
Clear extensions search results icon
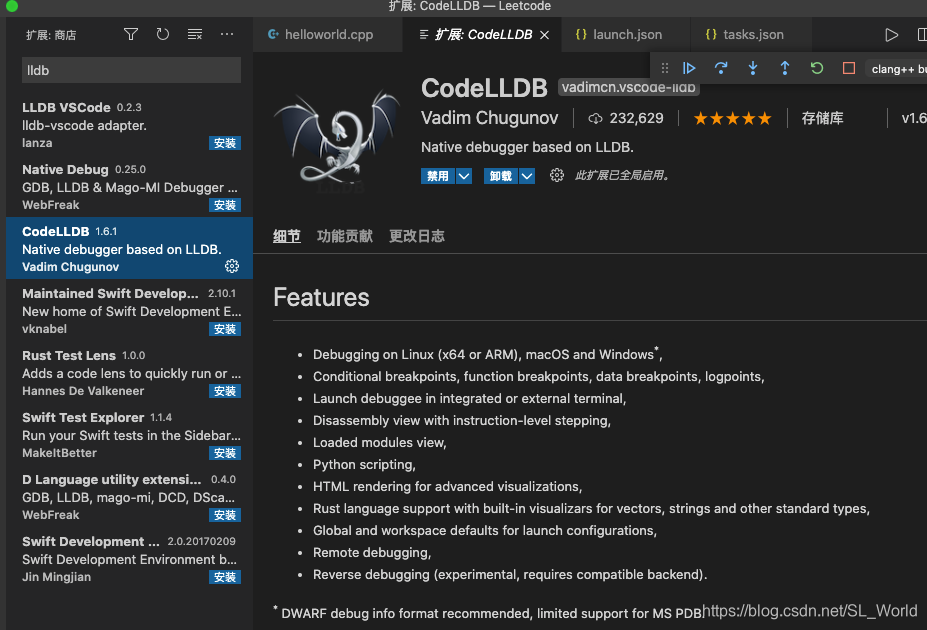[195, 34]
